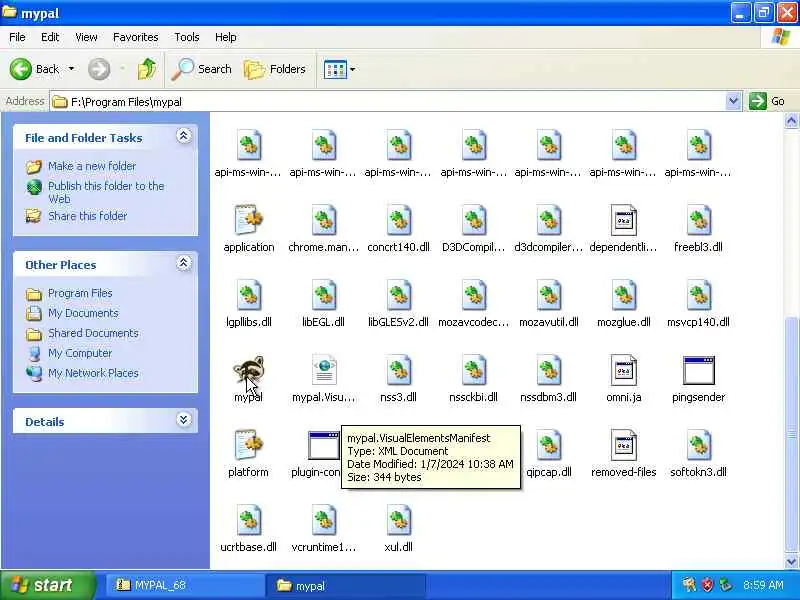This screenshot has width=800, height=600.
Task: Select the mozavutil.dll file icon
Action: click(x=548, y=295)
